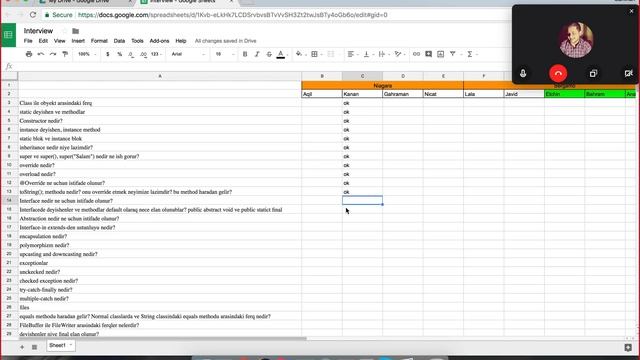Open the File menu
The height and width of the screenshot is (360, 640).
coord(28,41)
